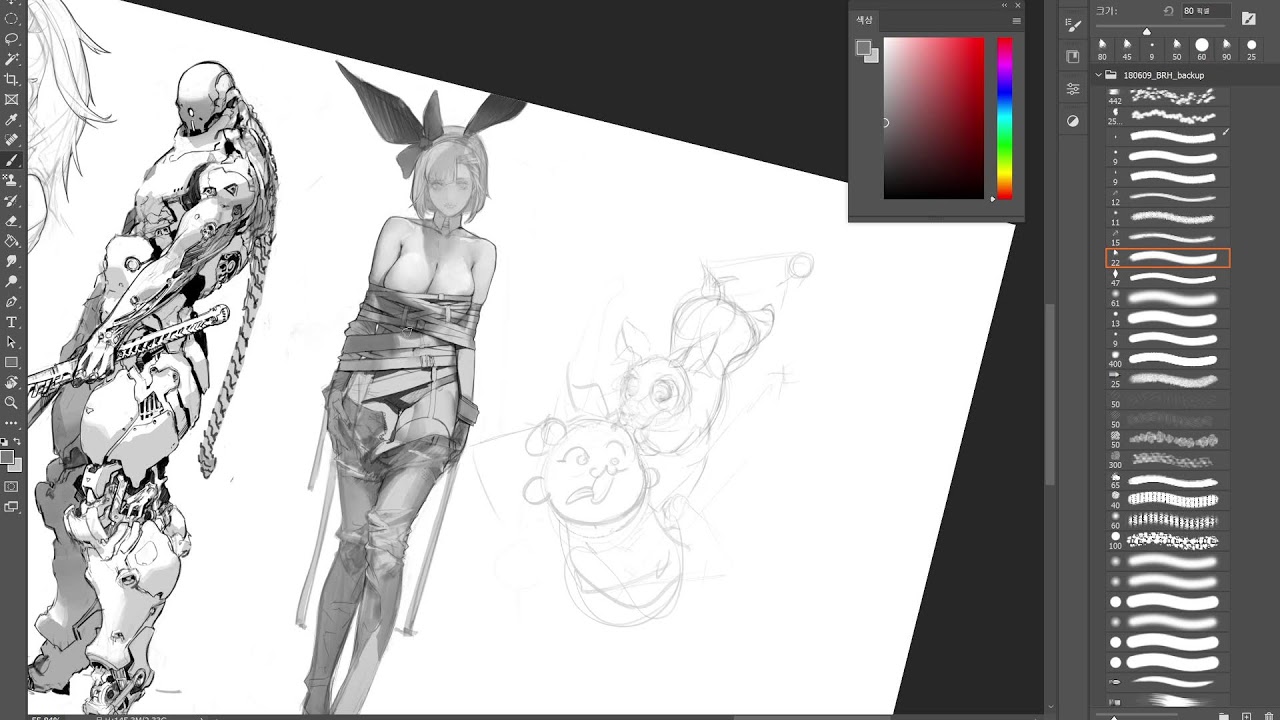The height and width of the screenshot is (720, 1280).
Task: Select the highlighted size 22 brush
Action: 1168,258
